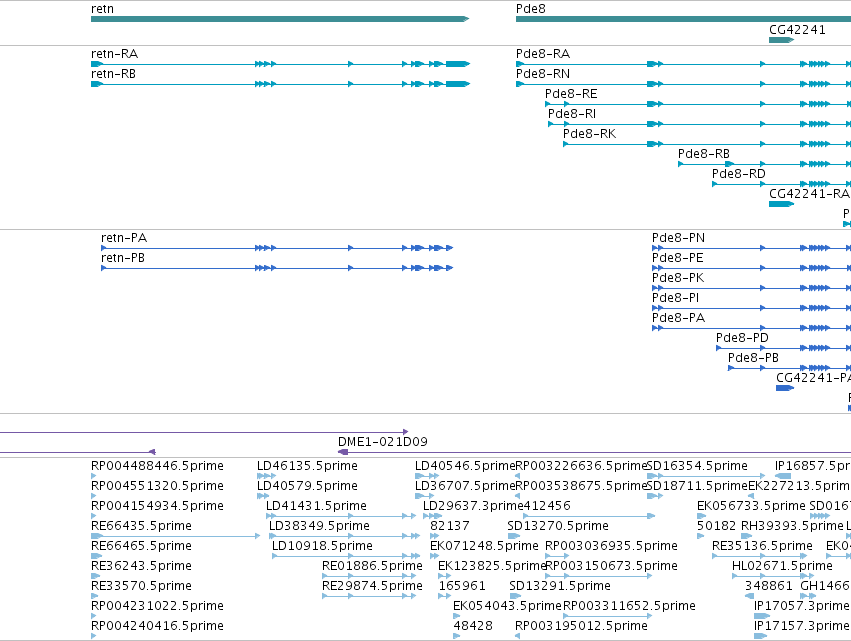Select the LD40546.5prime EST
Screen dimensions: 851x641
tap(427, 476)
